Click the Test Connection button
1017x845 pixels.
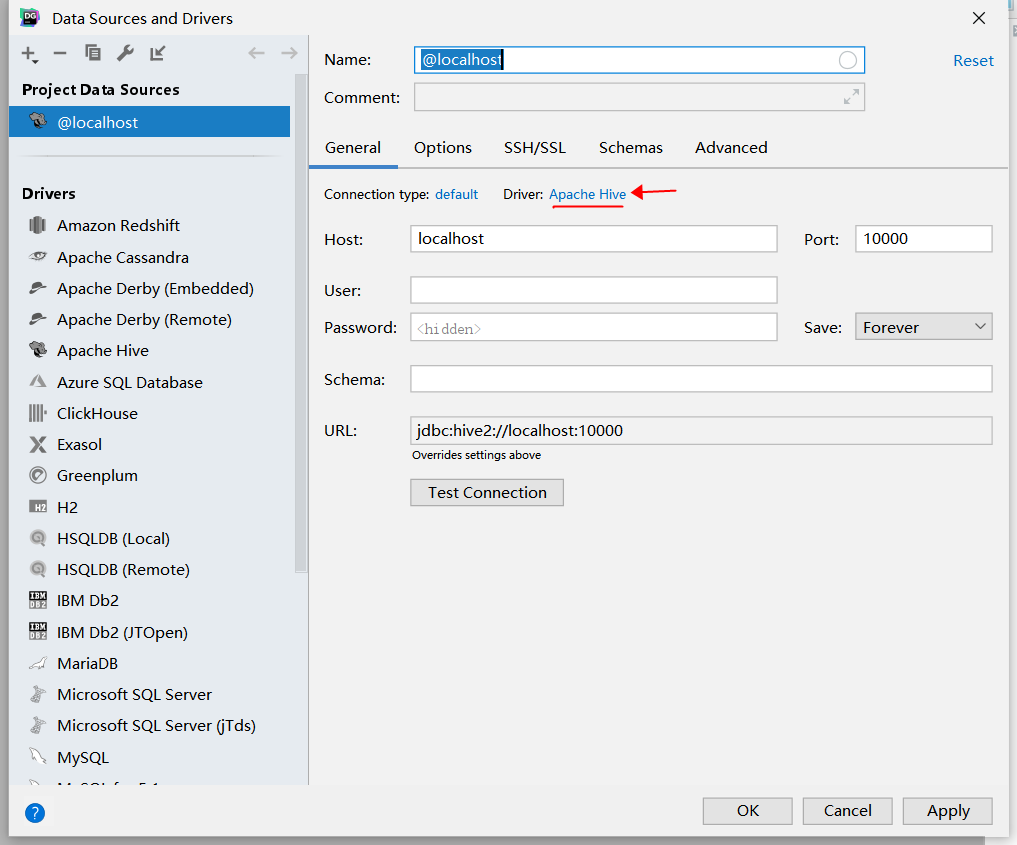click(487, 492)
